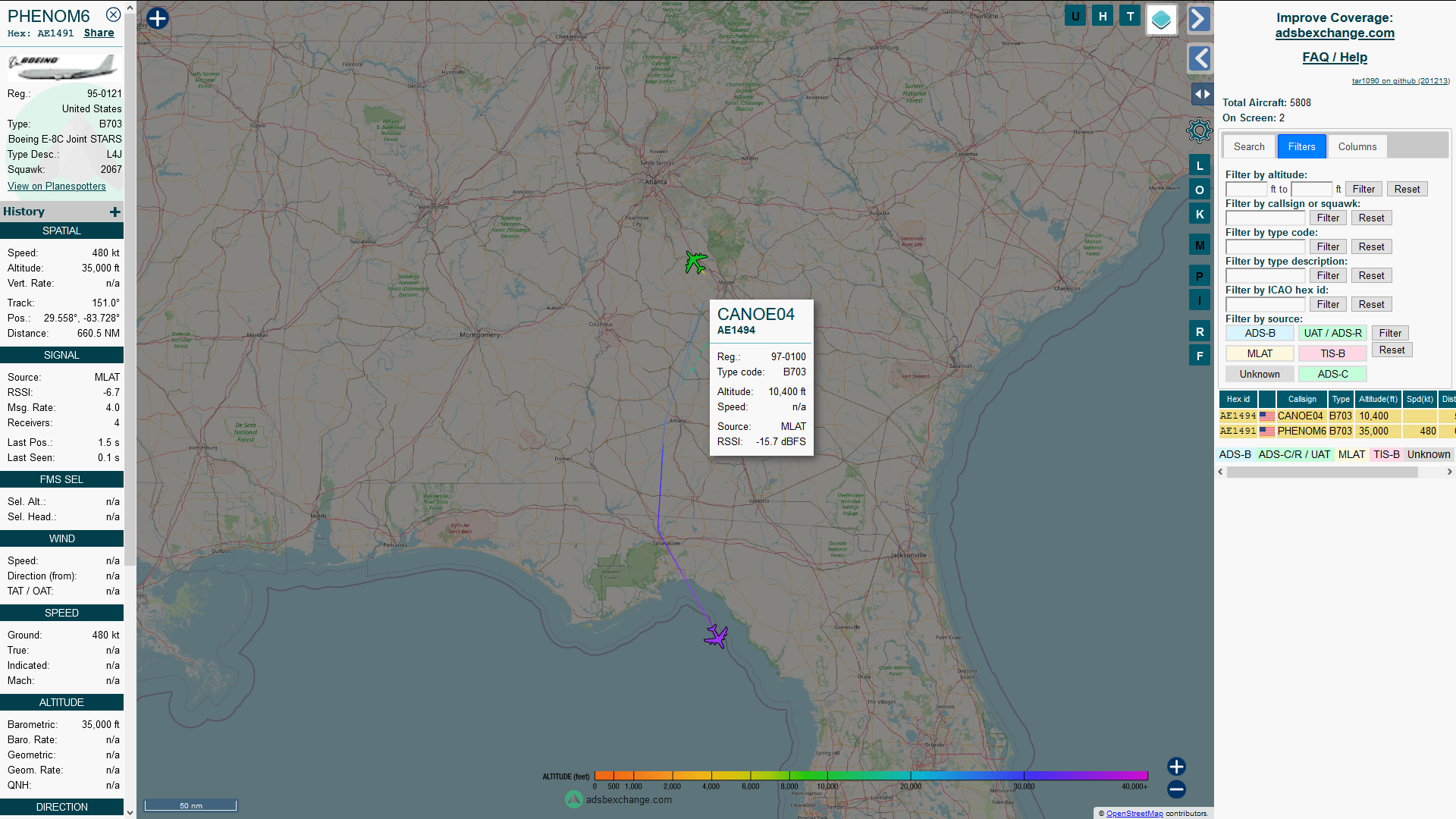
Task: Open the adsbexchange.com coverage link
Action: pyautogui.click(x=1335, y=33)
